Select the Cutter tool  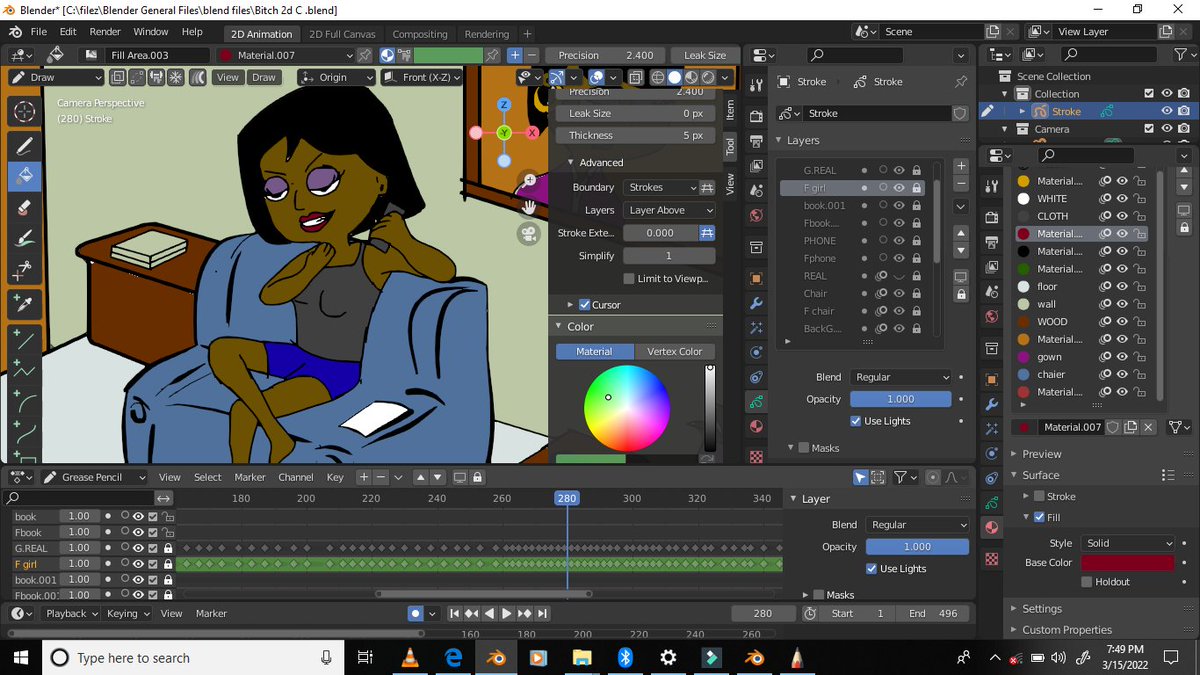[24, 270]
